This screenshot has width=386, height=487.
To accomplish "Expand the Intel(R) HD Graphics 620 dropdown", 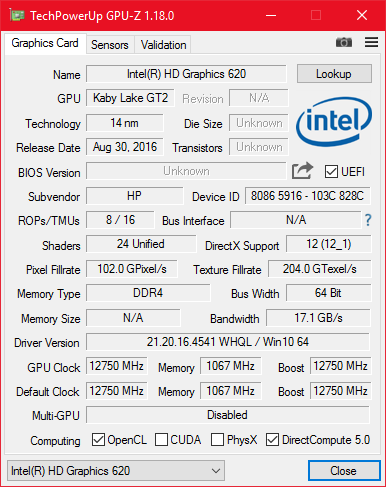I will [x=116, y=471].
